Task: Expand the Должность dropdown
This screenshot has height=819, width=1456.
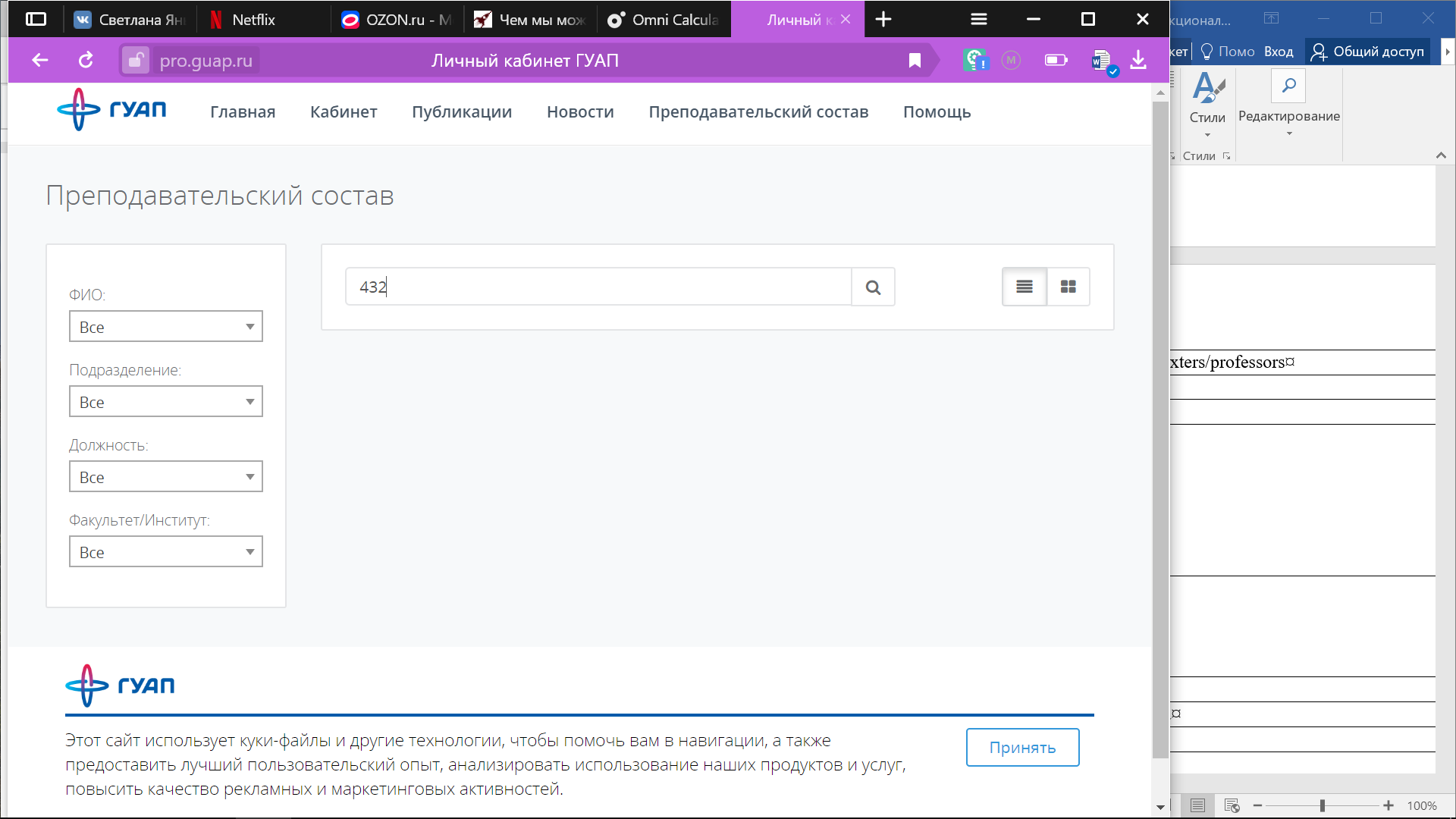Action: coord(165,477)
